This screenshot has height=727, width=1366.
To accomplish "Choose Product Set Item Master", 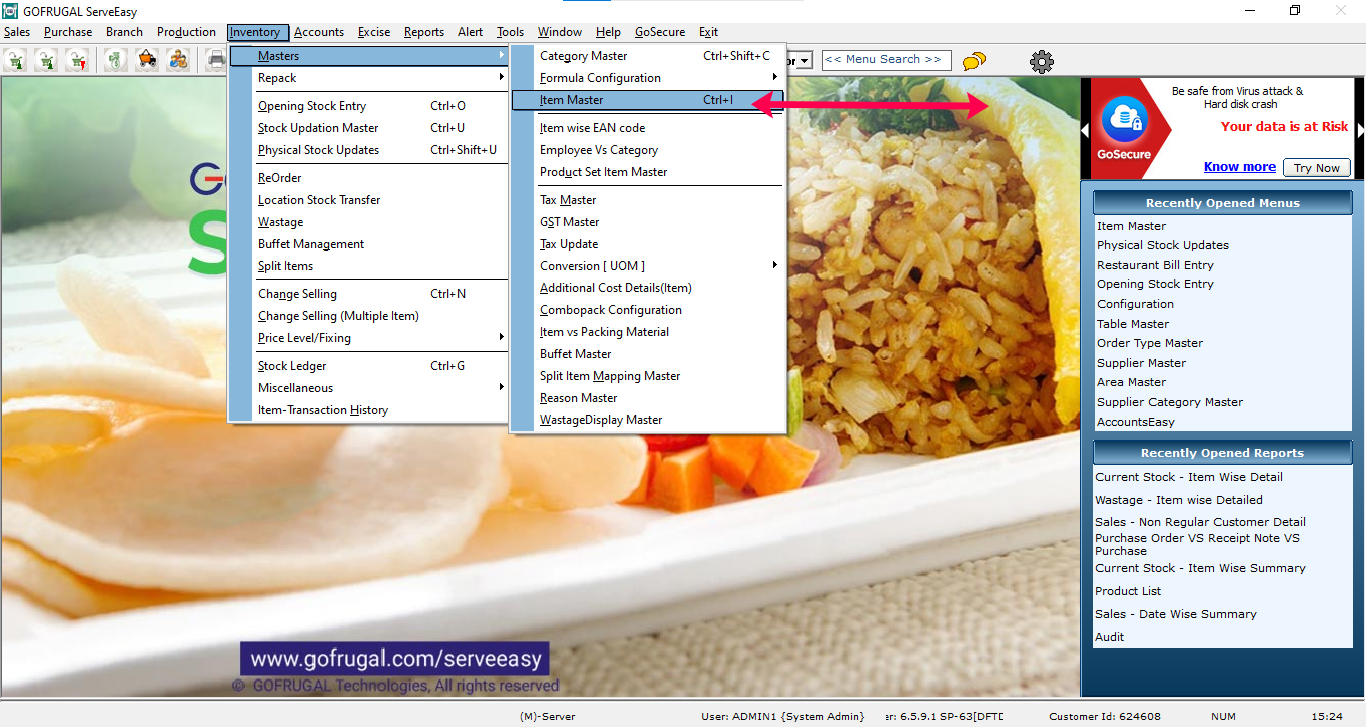I will 649,172.
